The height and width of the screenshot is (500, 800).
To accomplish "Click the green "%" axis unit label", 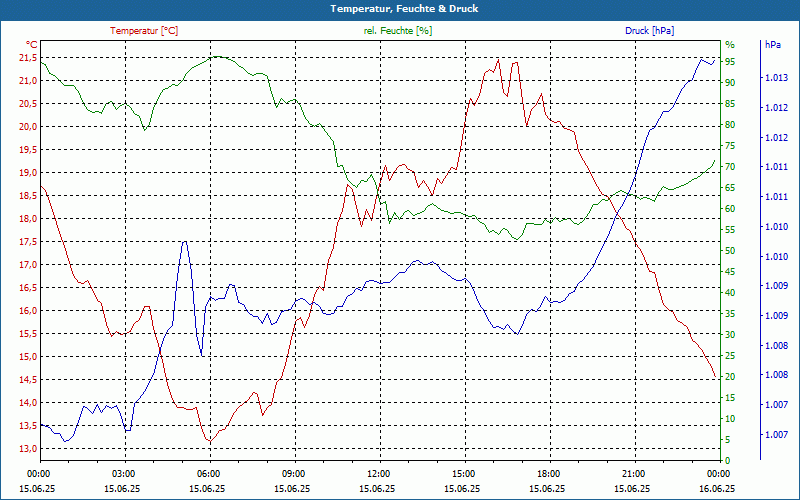I will pos(730,44).
